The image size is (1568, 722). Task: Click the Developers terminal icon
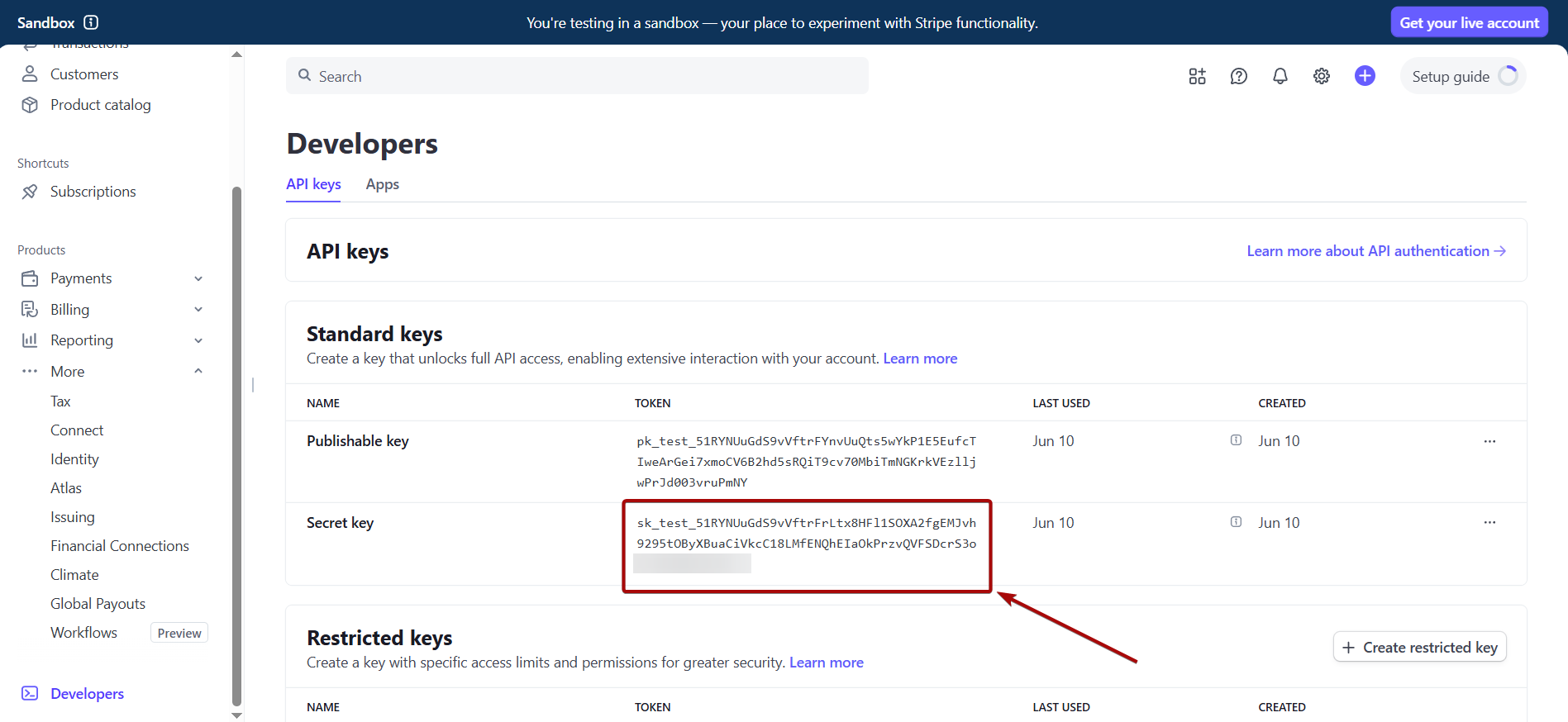click(30, 693)
